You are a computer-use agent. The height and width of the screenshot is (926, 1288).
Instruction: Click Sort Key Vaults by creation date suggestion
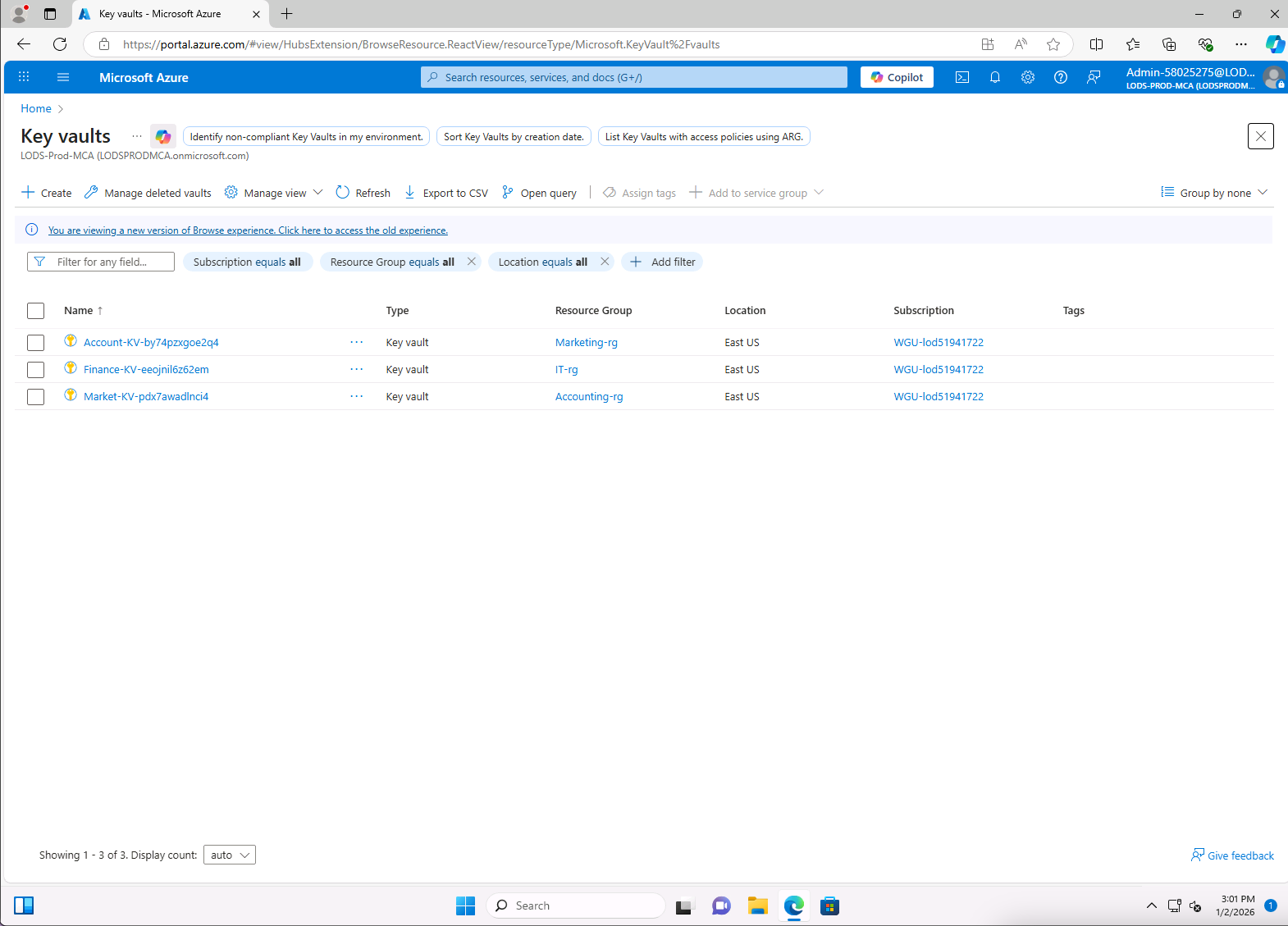(514, 137)
